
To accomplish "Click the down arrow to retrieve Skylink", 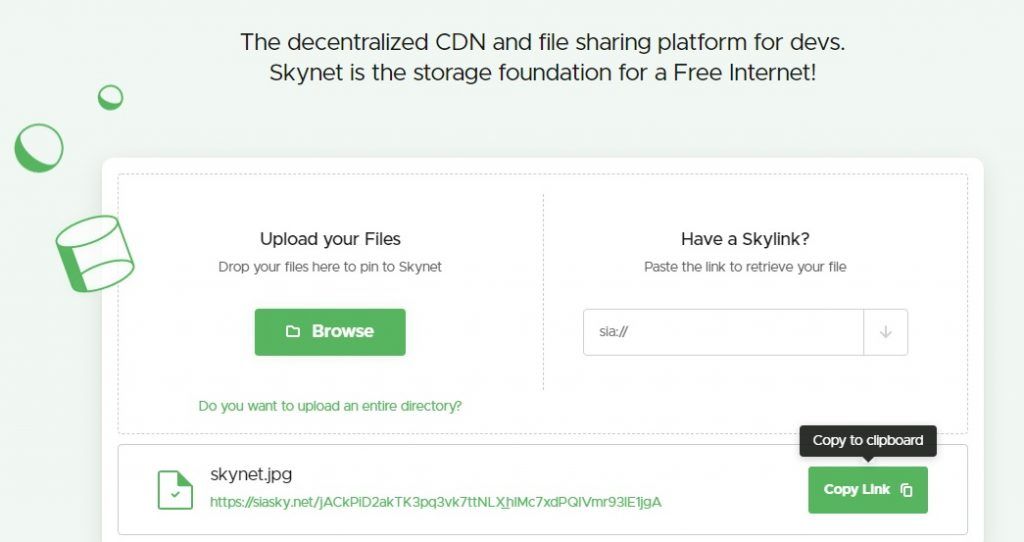I will click(x=886, y=332).
